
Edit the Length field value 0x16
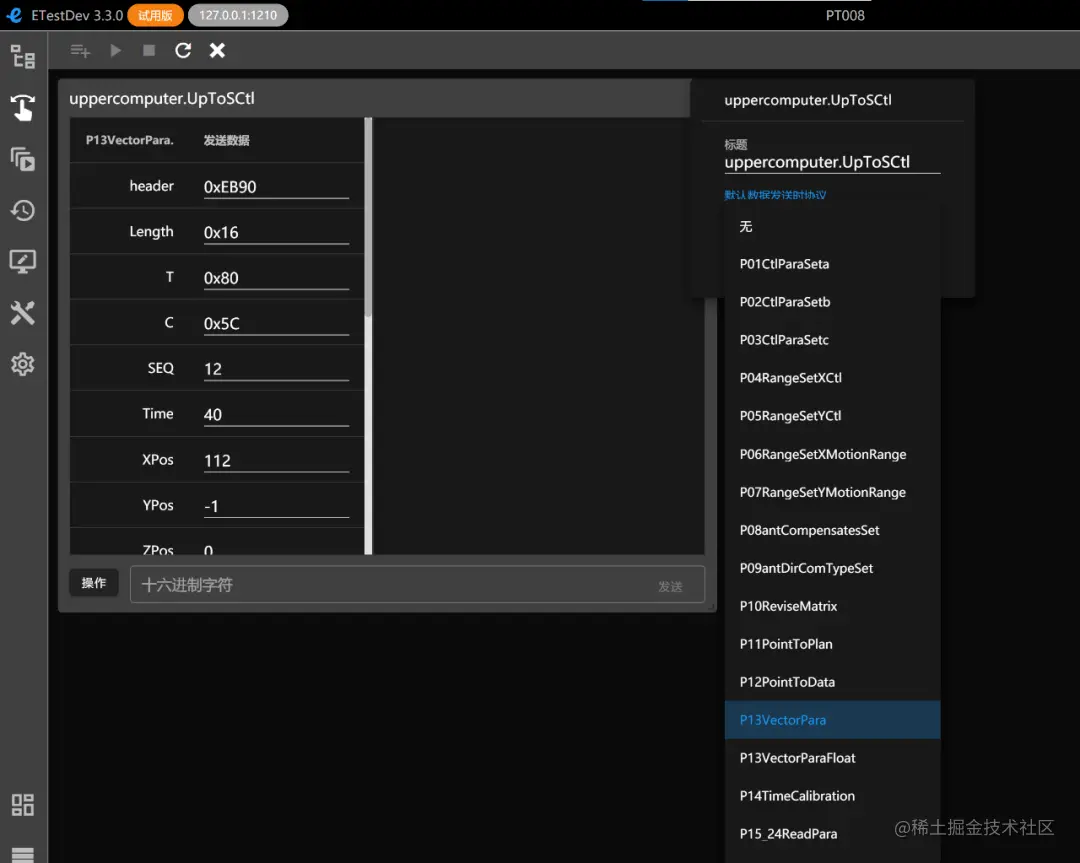276,233
